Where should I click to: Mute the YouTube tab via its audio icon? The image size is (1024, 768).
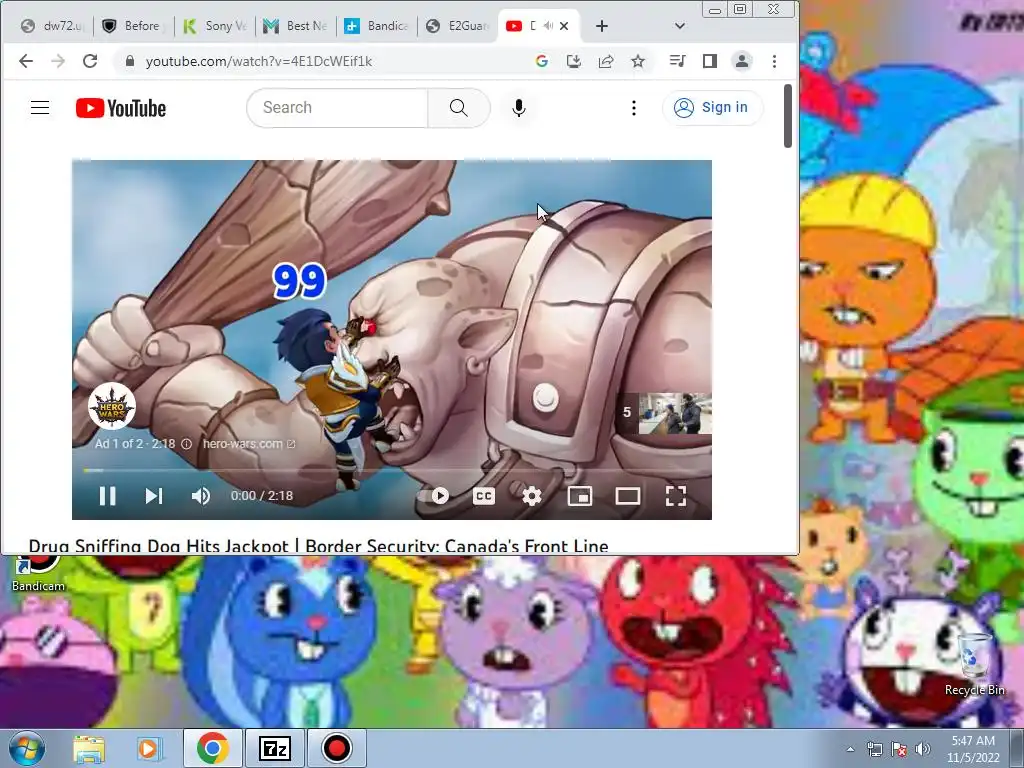coord(548,26)
